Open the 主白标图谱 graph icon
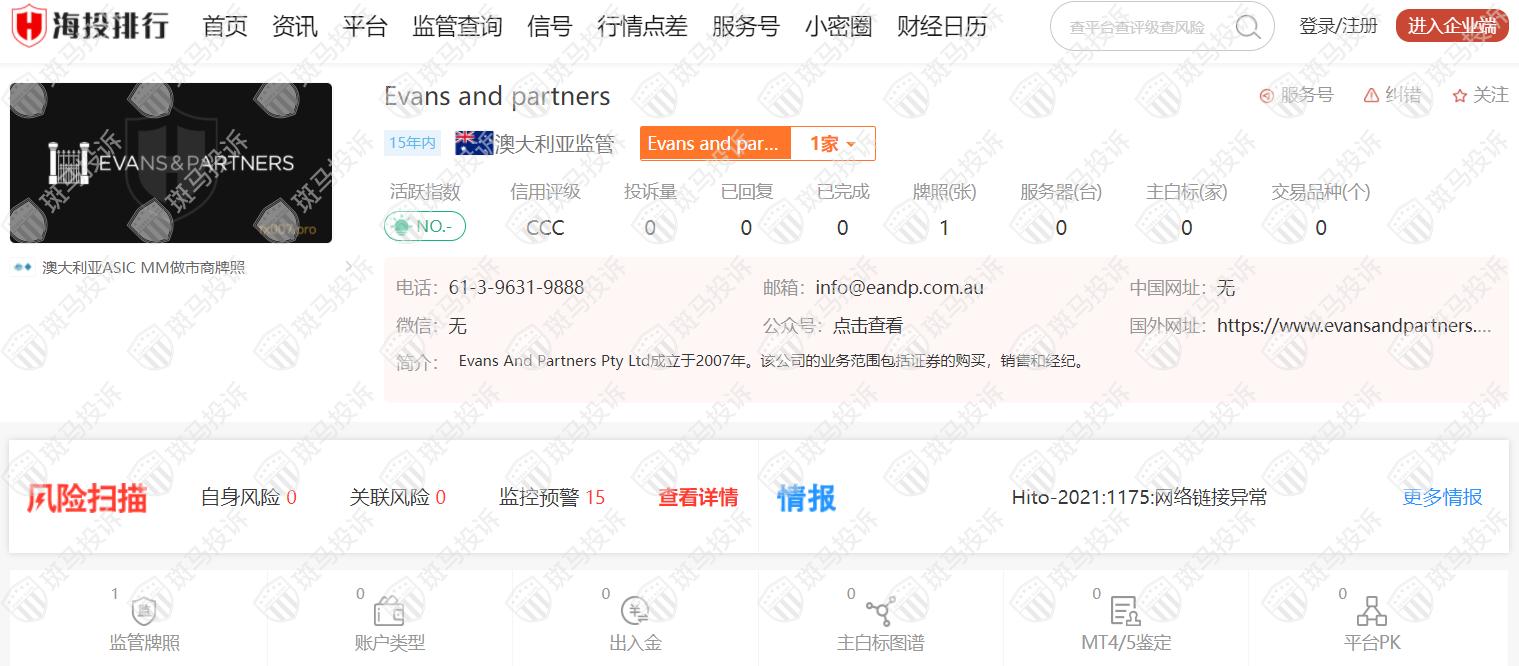Viewport: 1519px width, 666px height. click(880, 611)
